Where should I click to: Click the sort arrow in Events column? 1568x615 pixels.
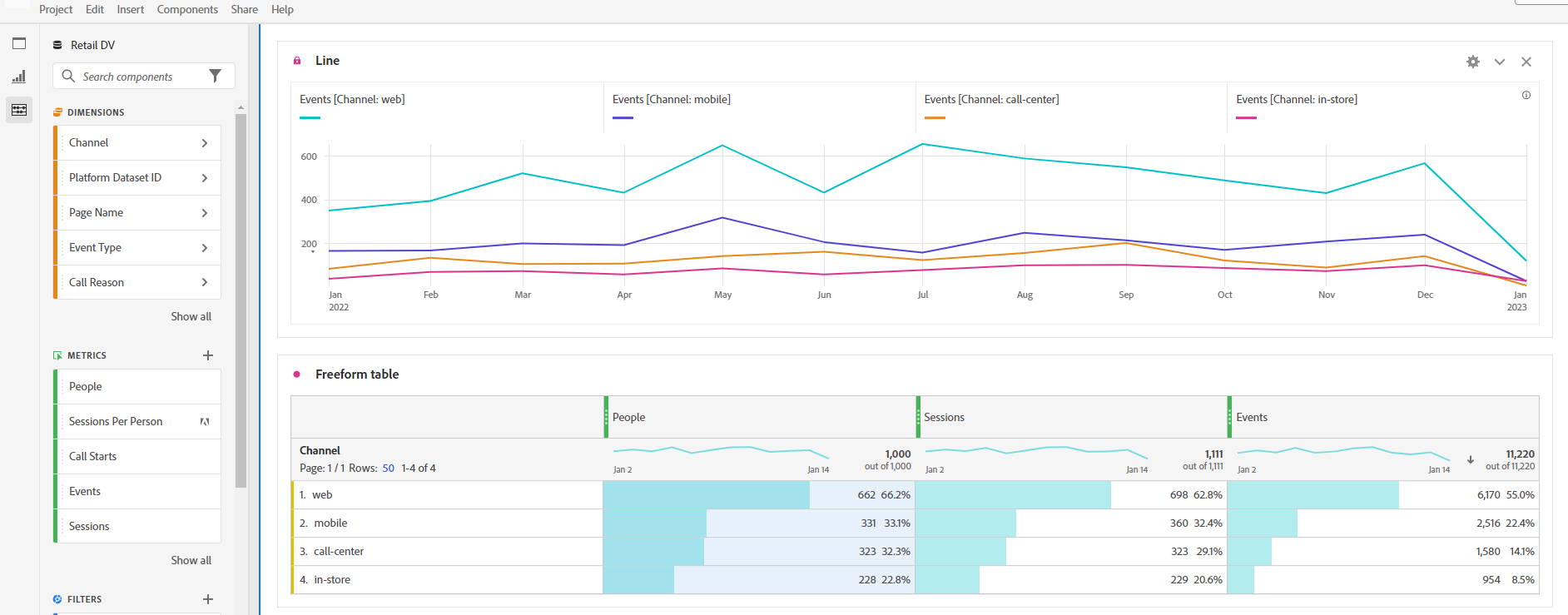click(x=1471, y=459)
